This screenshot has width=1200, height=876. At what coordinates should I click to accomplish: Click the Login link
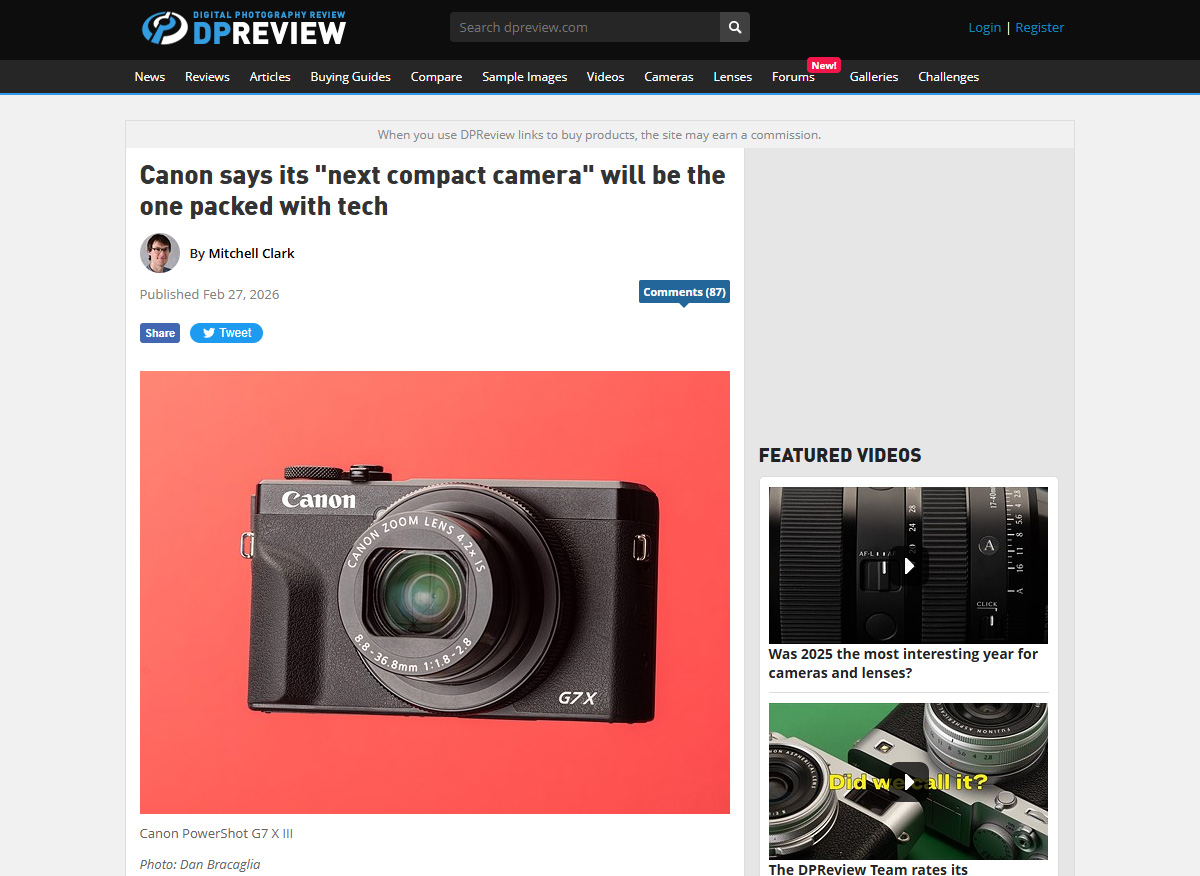(x=984, y=27)
